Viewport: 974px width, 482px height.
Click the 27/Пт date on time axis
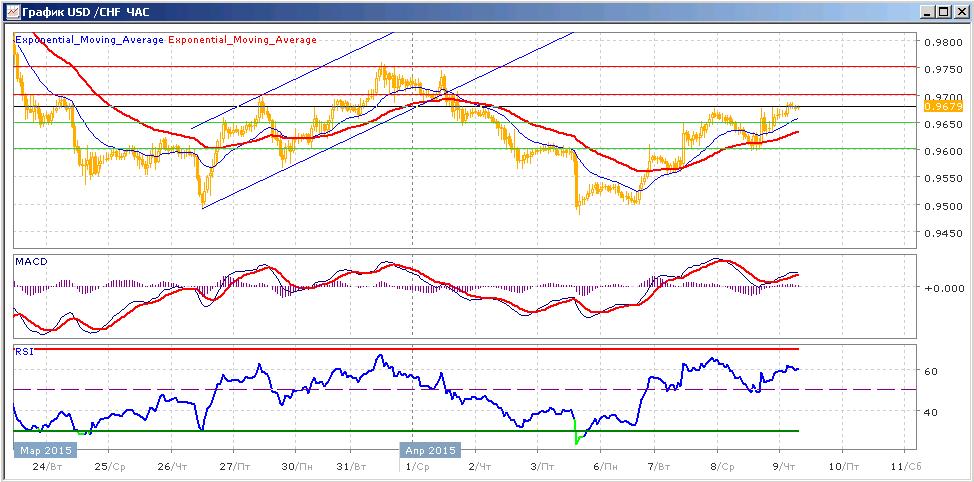(234, 466)
